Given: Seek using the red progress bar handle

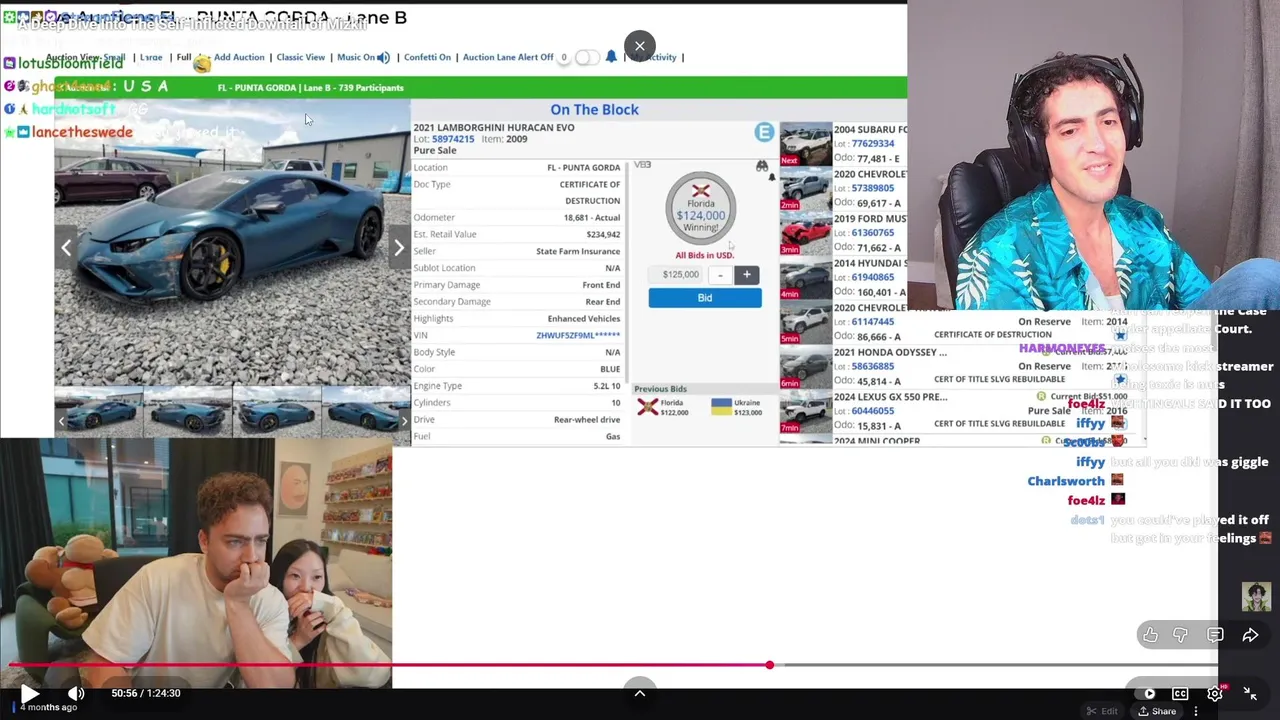Looking at the screenshot, I should coord(769,665).
